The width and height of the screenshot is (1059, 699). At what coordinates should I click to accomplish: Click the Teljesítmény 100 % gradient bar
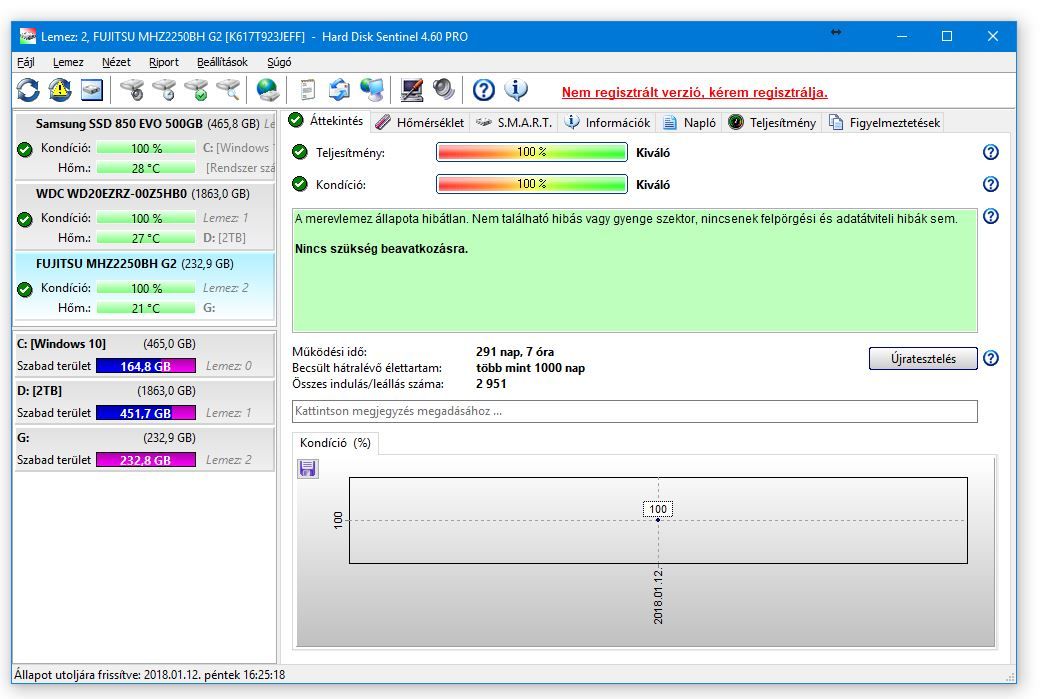pos(532,152)
